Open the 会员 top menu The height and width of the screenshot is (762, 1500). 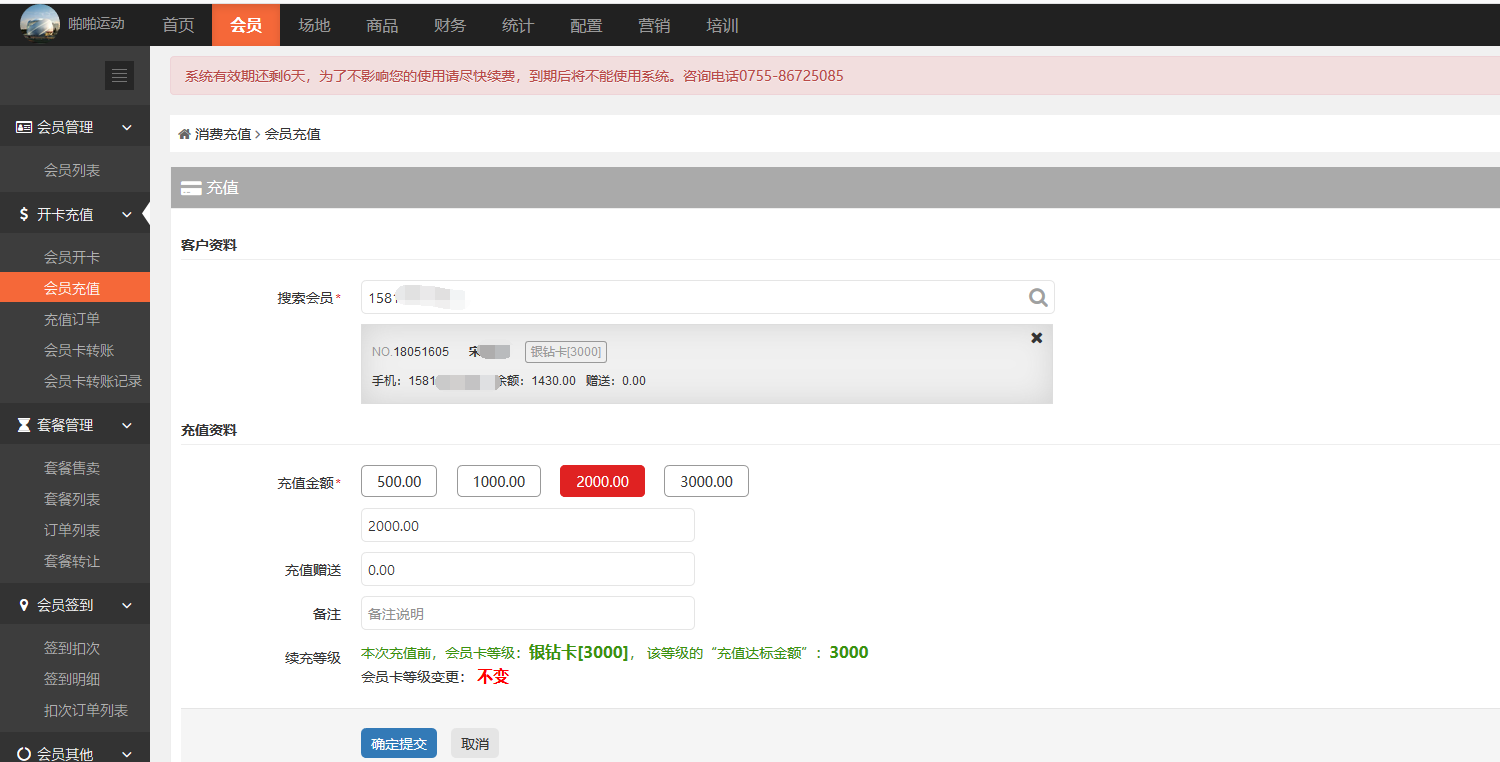click(246, 25)
